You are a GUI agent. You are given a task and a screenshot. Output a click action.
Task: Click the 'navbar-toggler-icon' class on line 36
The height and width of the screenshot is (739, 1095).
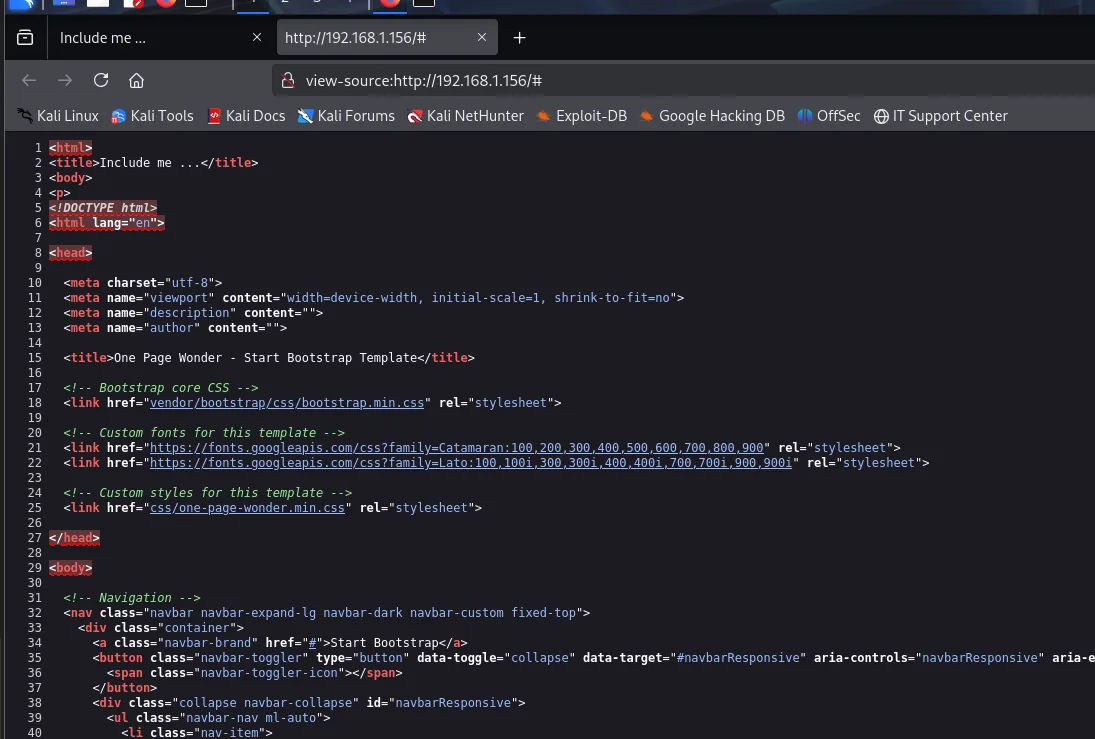click(x=269, y=673)
